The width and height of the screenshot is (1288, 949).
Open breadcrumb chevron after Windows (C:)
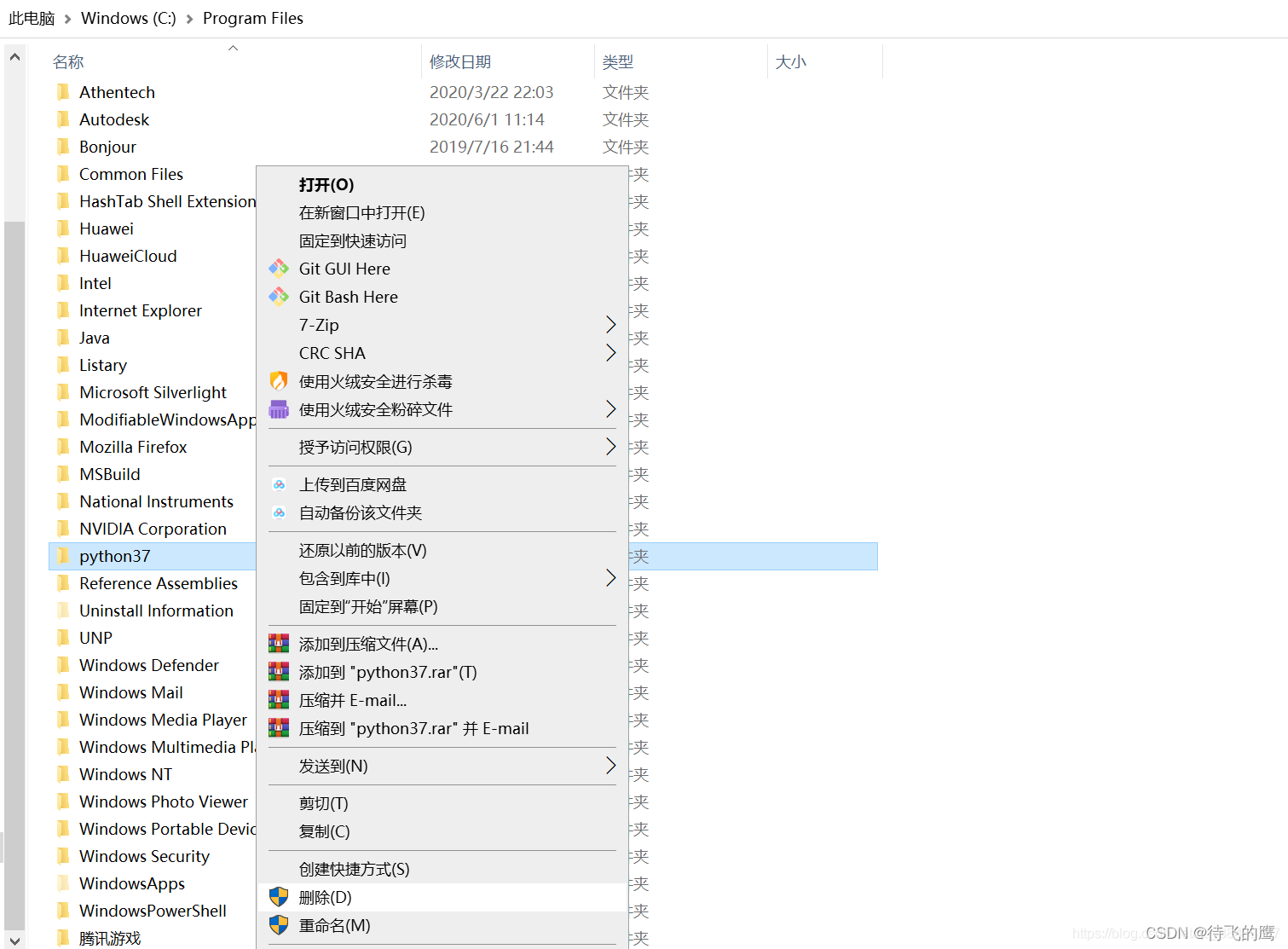click(189, 19)
